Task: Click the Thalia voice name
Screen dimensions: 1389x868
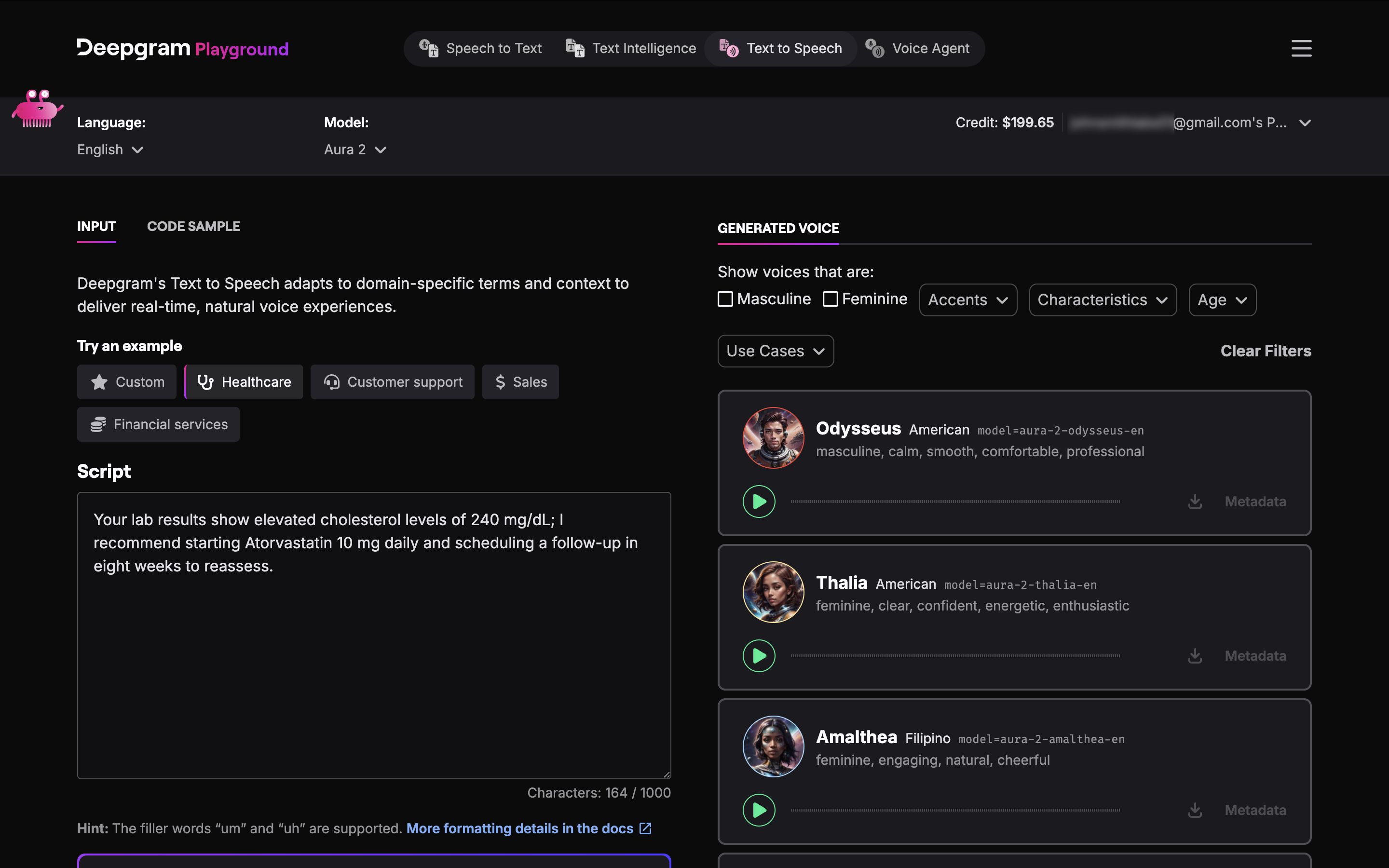Action: [x=842, y=583]
